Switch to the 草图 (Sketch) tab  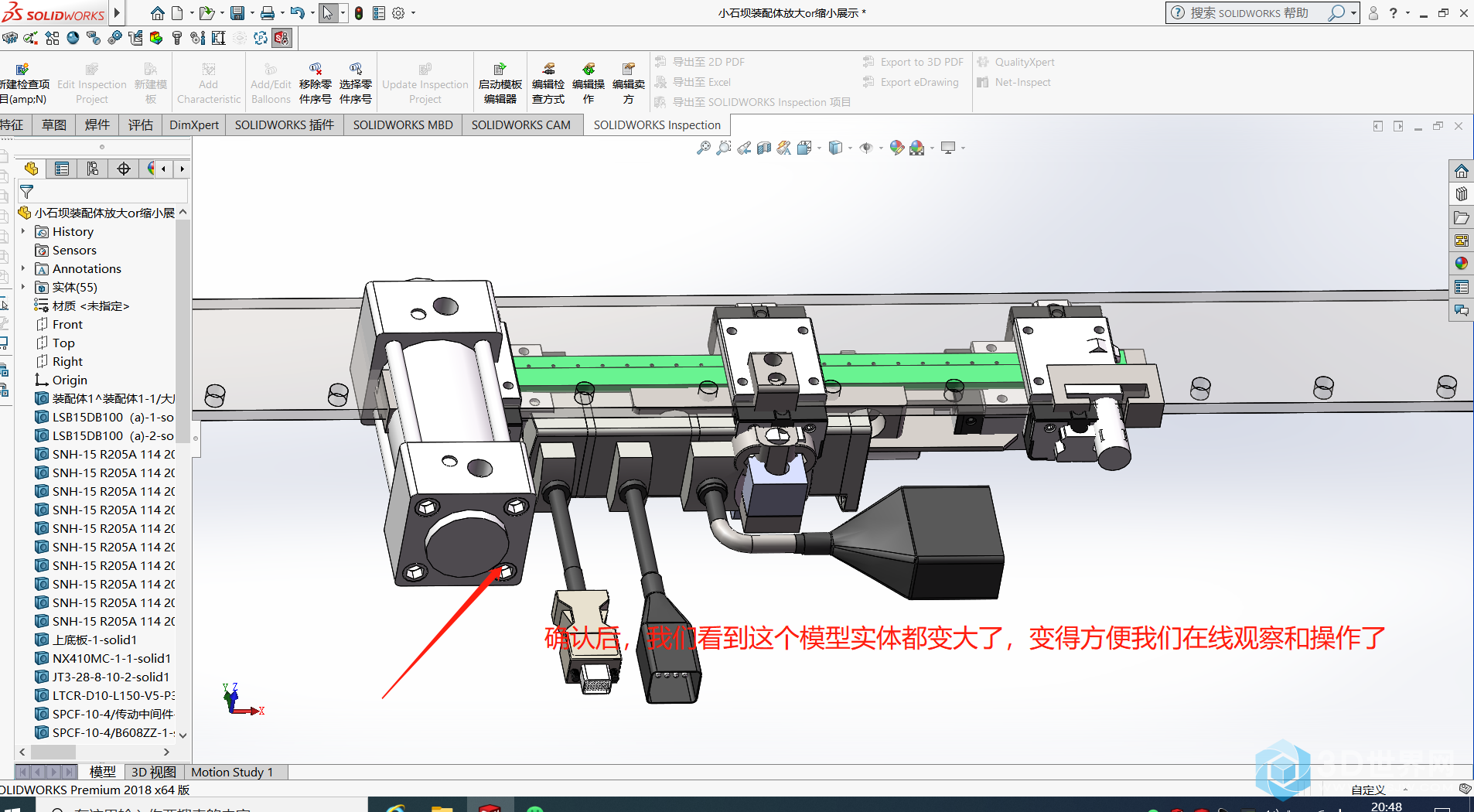[x=54, y=125]
